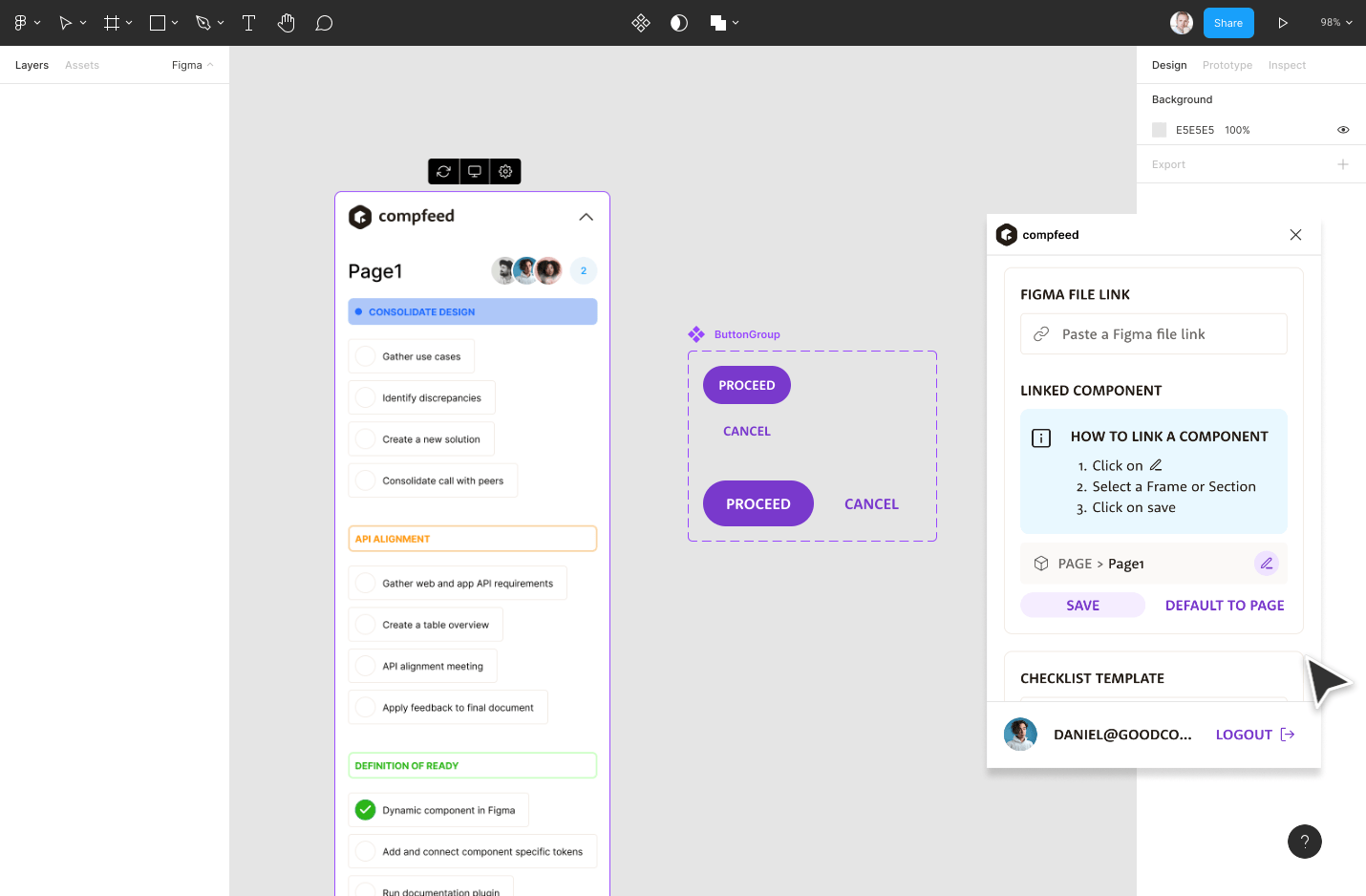Click the Present play icon
Screen dimensions: 1366x896
click(1283, 23)
